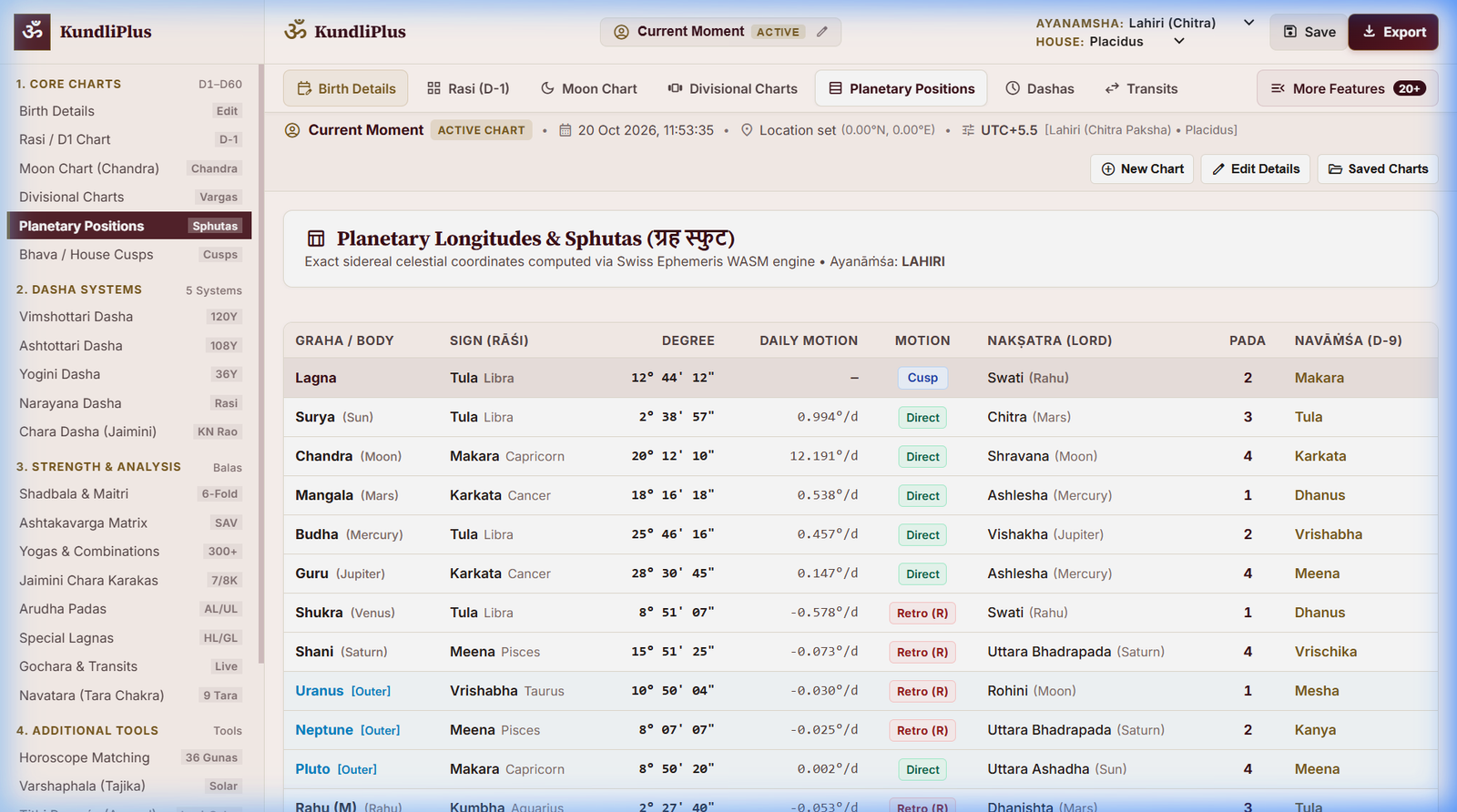Export the chart
This screenshot has width=1457, height=812.
tap(1393, 32)
